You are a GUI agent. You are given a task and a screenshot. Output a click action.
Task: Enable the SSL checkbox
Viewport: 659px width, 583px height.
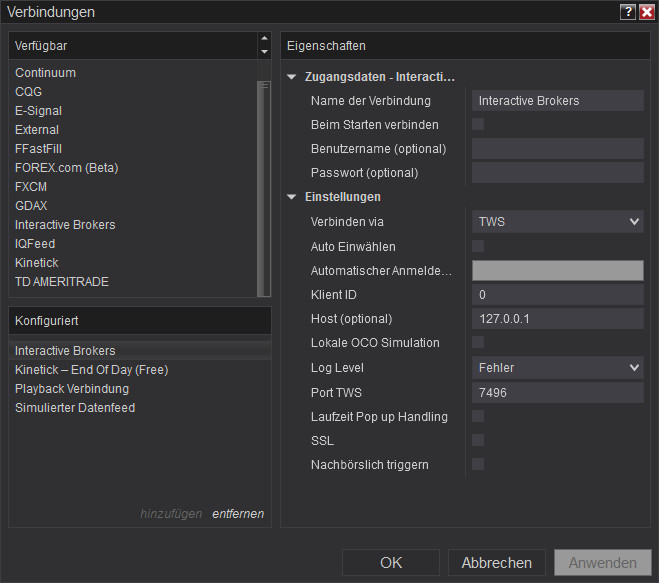478,440
